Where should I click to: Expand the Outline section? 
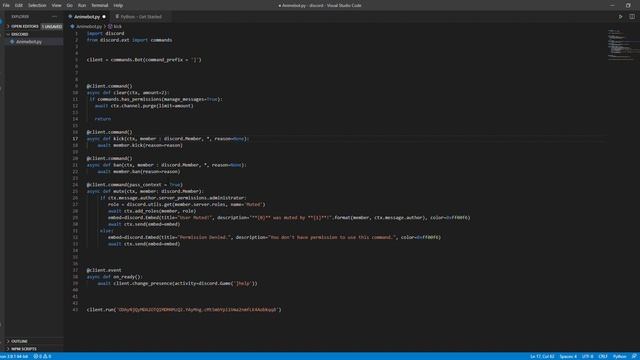(x=19, y=341)
